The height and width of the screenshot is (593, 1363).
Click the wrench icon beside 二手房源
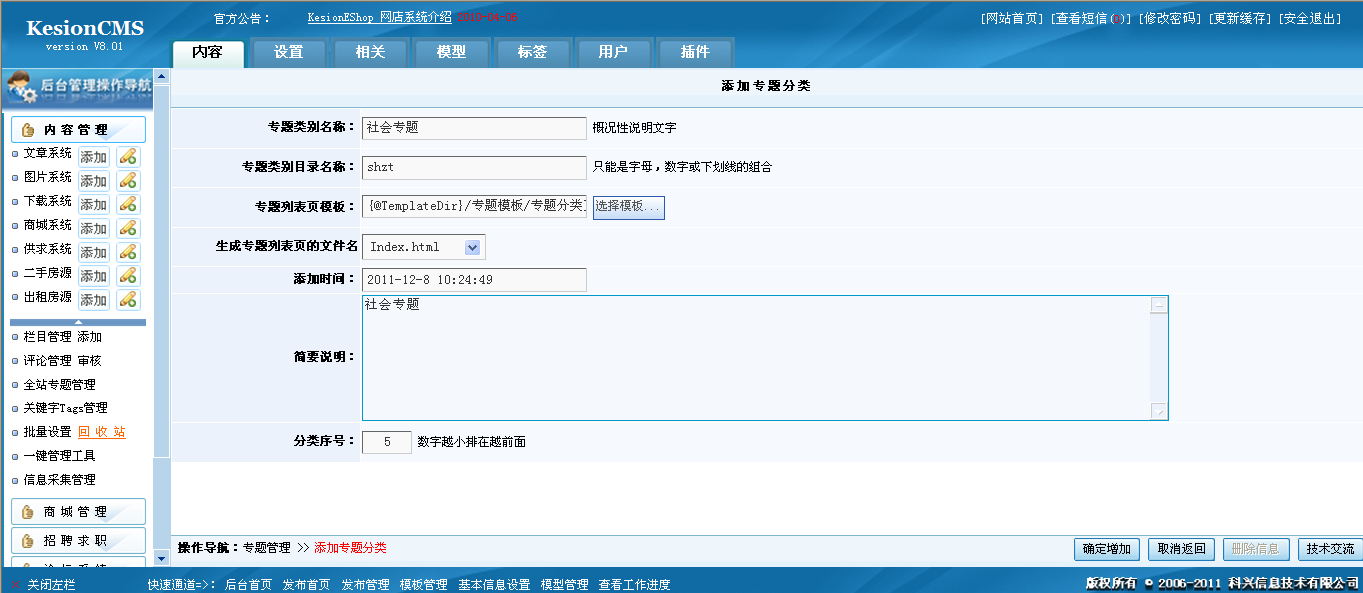(128, 276)
